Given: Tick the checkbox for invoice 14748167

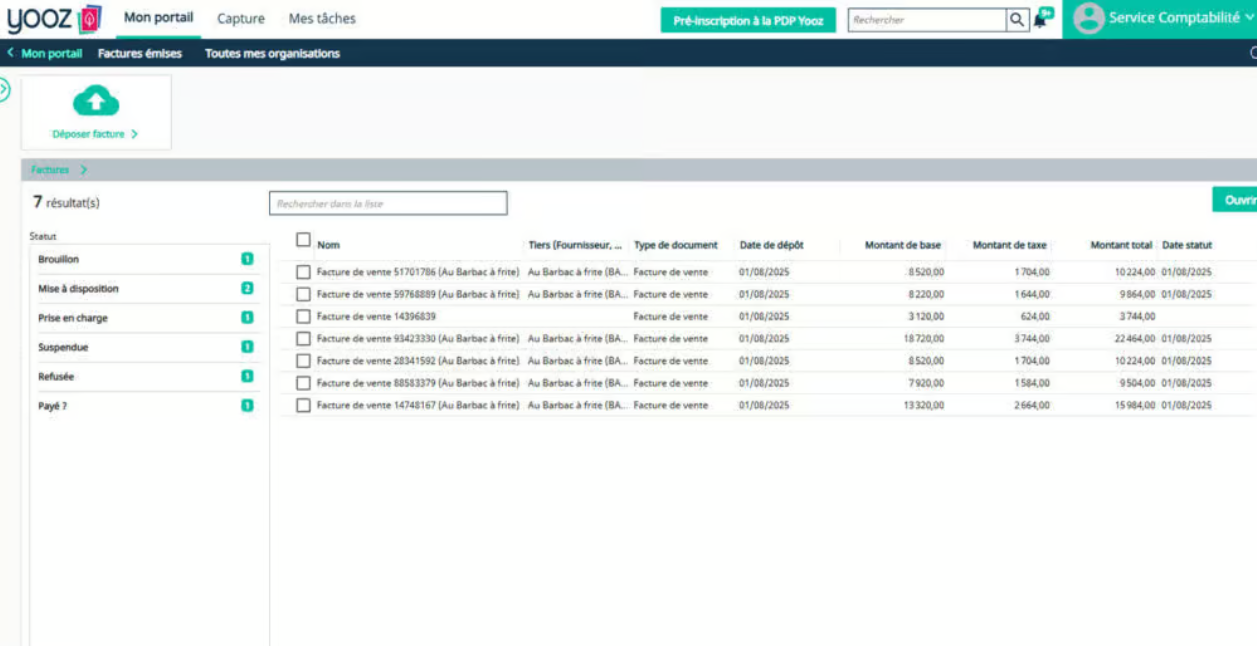Looking at the screenshot, I should click(303, 405).
